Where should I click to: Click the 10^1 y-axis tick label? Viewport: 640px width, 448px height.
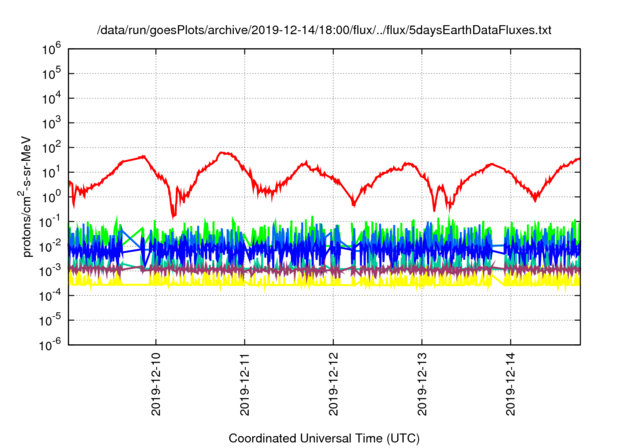point(51,173)
